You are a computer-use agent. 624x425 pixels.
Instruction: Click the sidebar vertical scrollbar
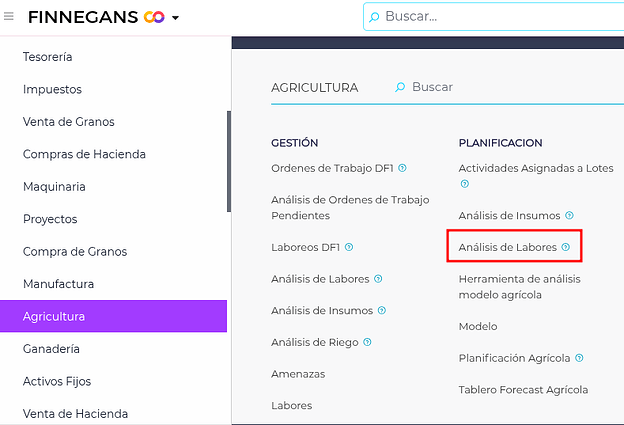[x=229, y=160]
